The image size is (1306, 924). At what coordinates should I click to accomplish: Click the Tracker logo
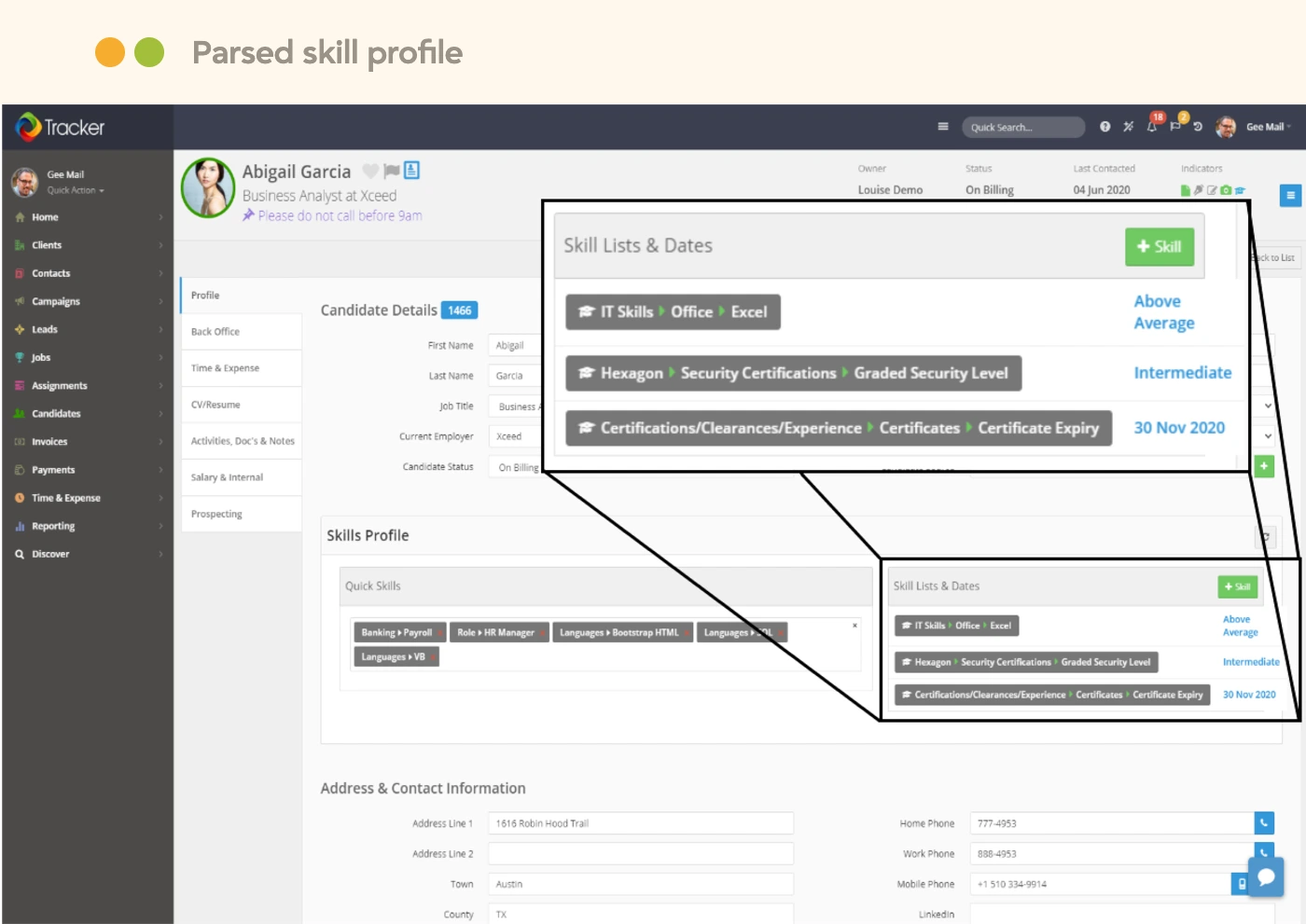click(x=61, y=127)
